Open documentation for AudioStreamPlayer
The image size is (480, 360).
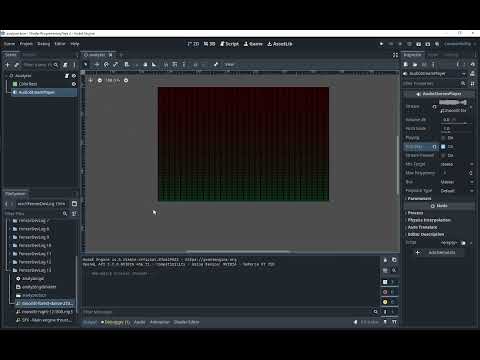point(472,74)
